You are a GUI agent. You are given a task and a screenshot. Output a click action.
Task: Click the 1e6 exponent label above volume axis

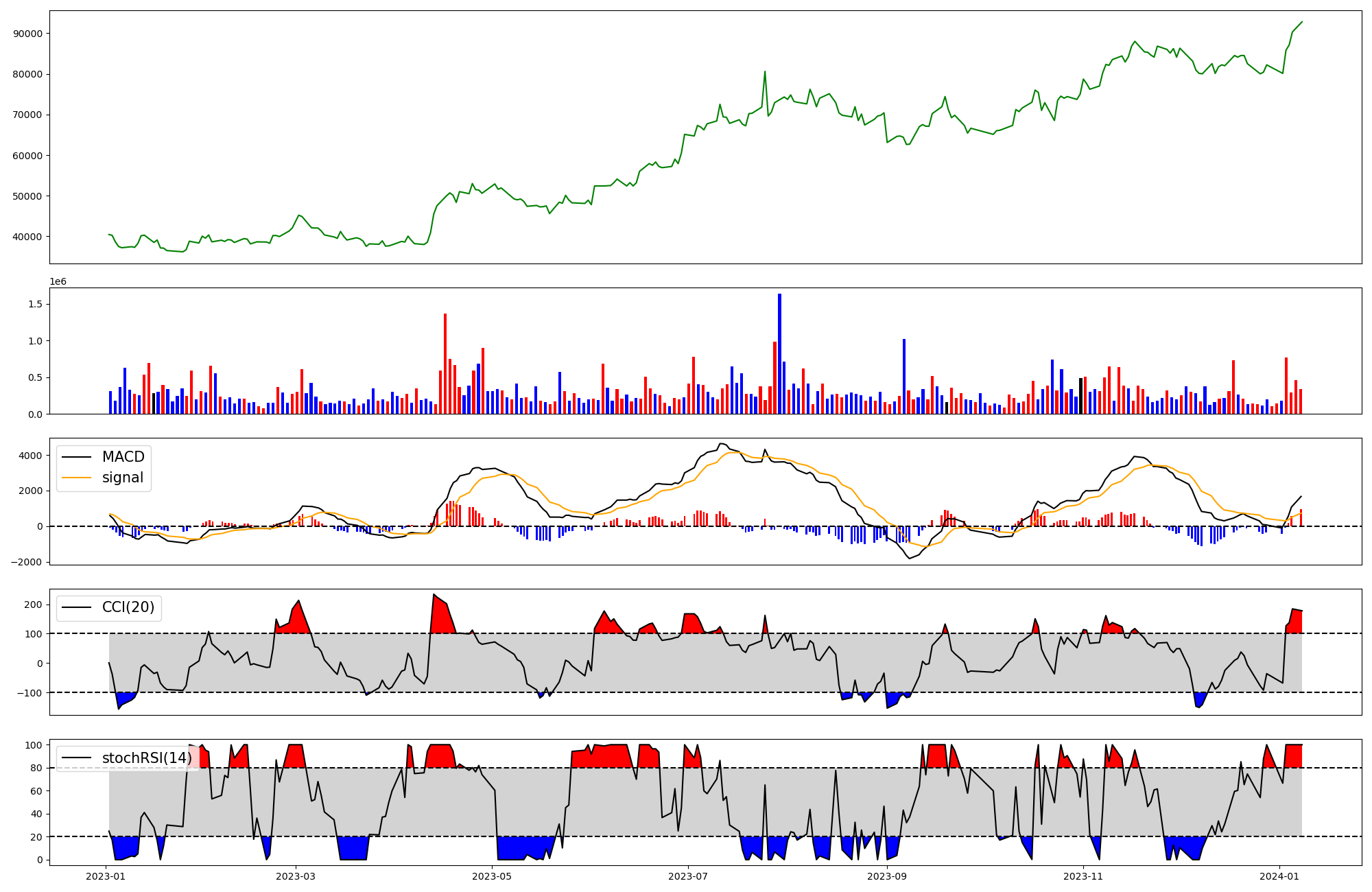pos(58,281)
